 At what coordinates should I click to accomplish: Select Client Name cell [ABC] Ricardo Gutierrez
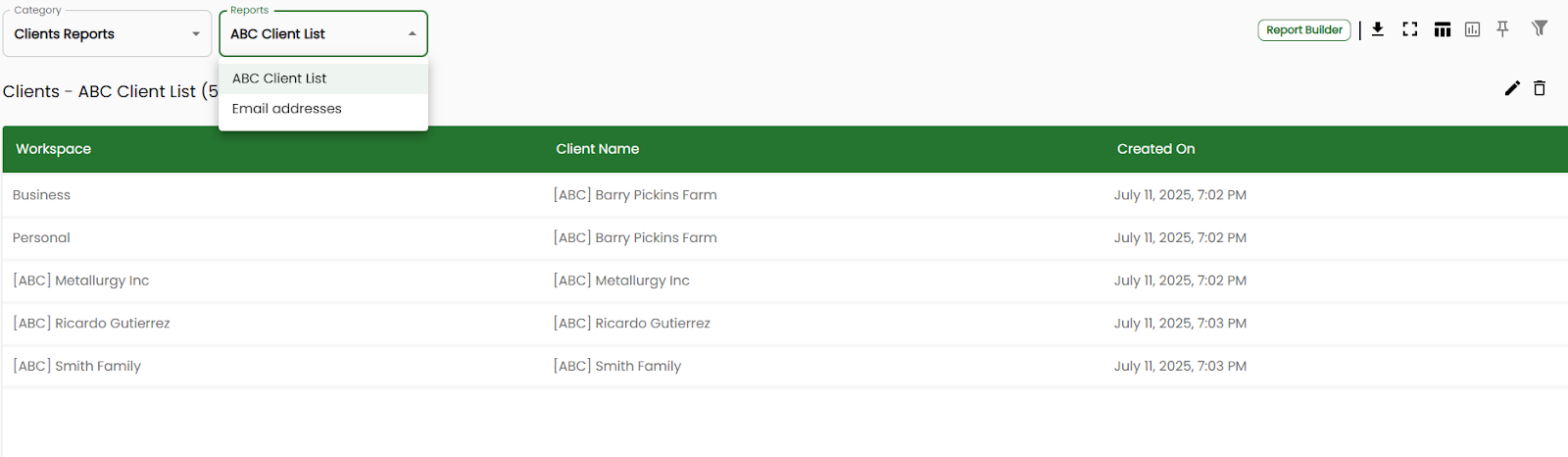tap(631, 324)
